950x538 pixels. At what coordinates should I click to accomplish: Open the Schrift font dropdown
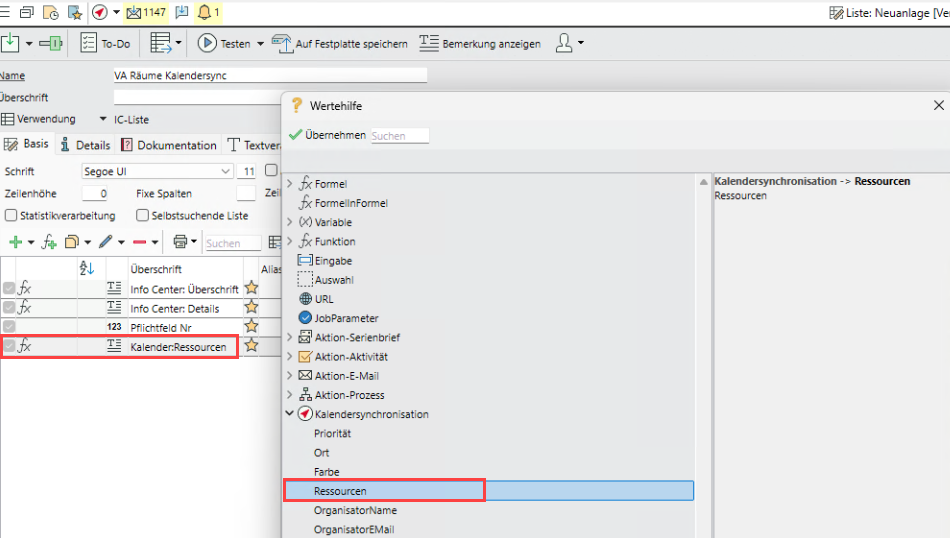click(x=225, y=172)
